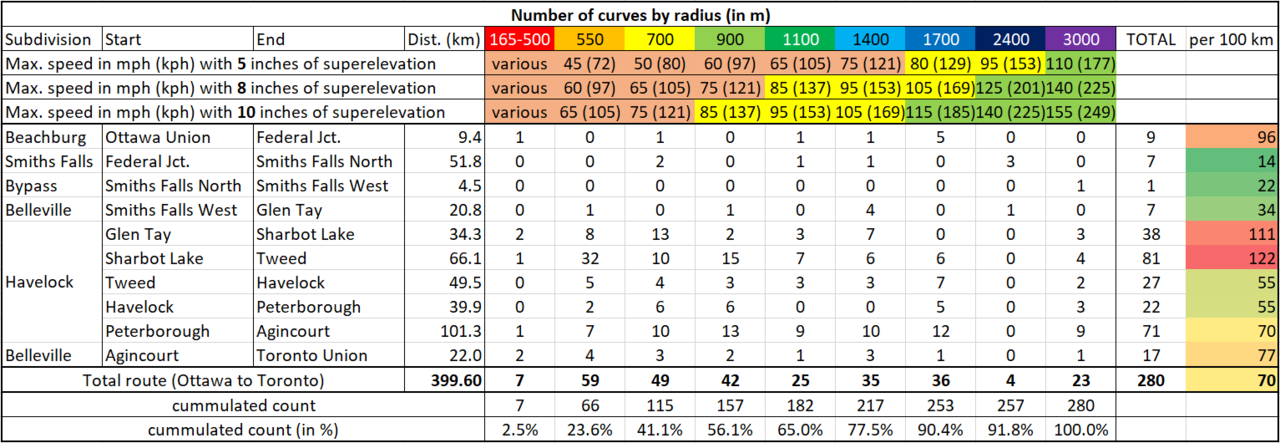Select the green 1100 radius header cell
Viewport: 1280px width, 443px height.
[x=800, y=40]
